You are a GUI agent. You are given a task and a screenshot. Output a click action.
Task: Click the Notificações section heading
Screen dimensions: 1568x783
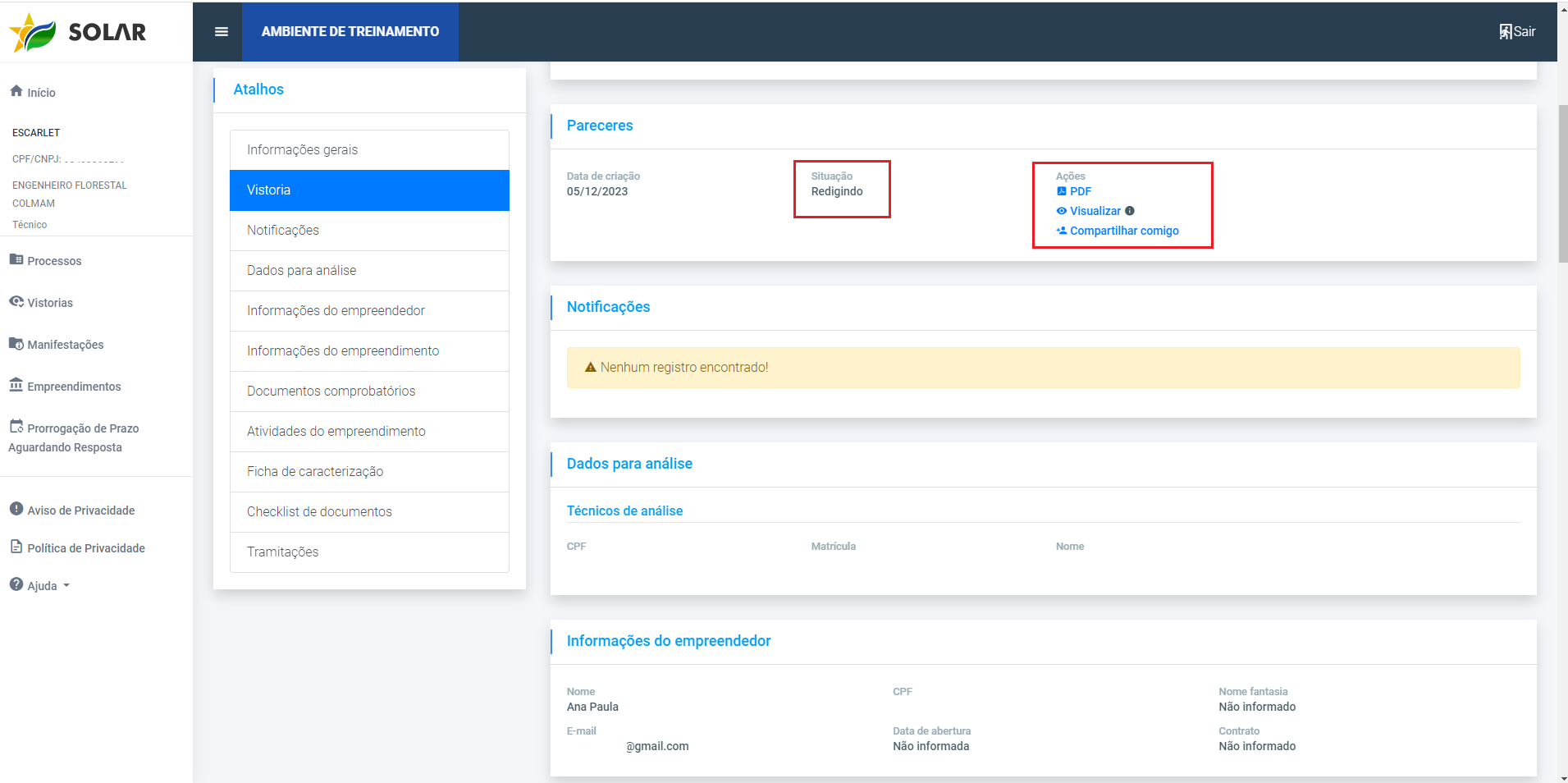608,307
